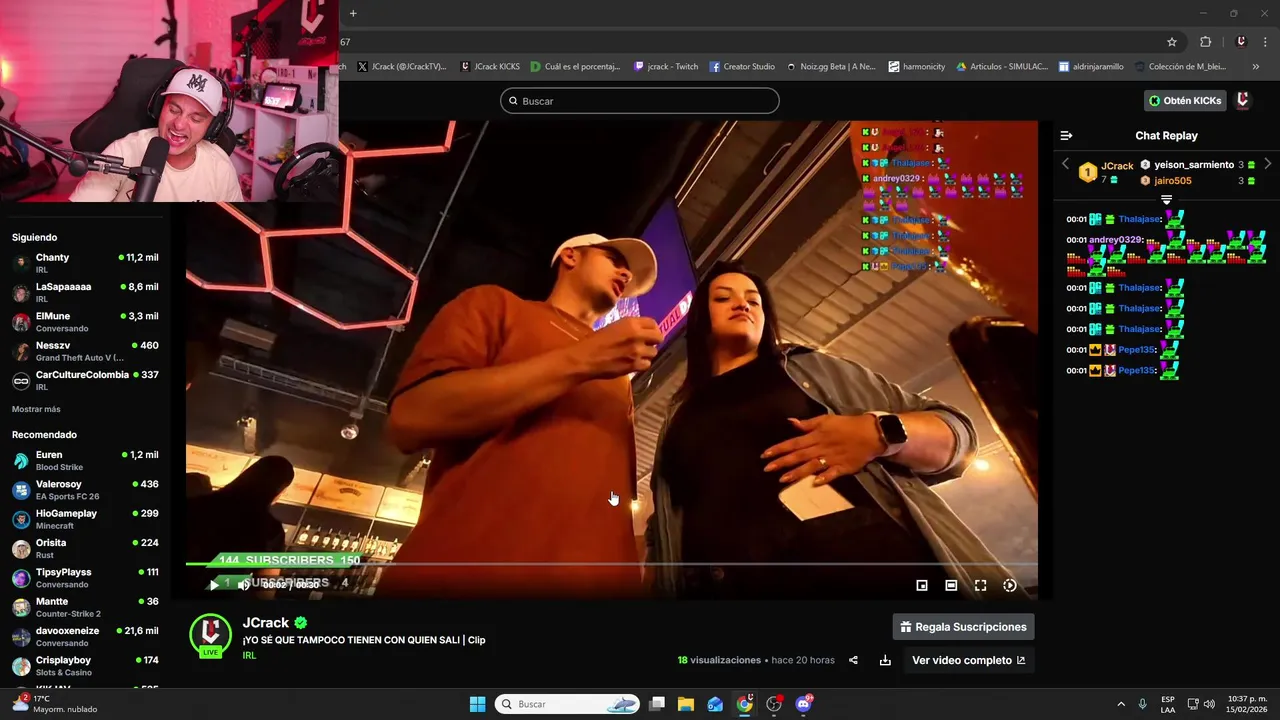Open Mantte recommended channel
1280x720 pixels.
coord(85,607)
